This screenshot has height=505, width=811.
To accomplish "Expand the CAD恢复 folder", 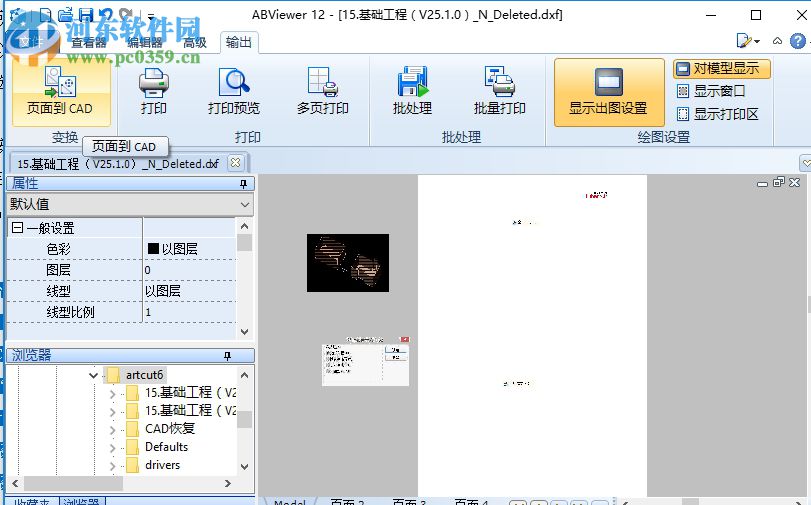I will pos(112,429).
